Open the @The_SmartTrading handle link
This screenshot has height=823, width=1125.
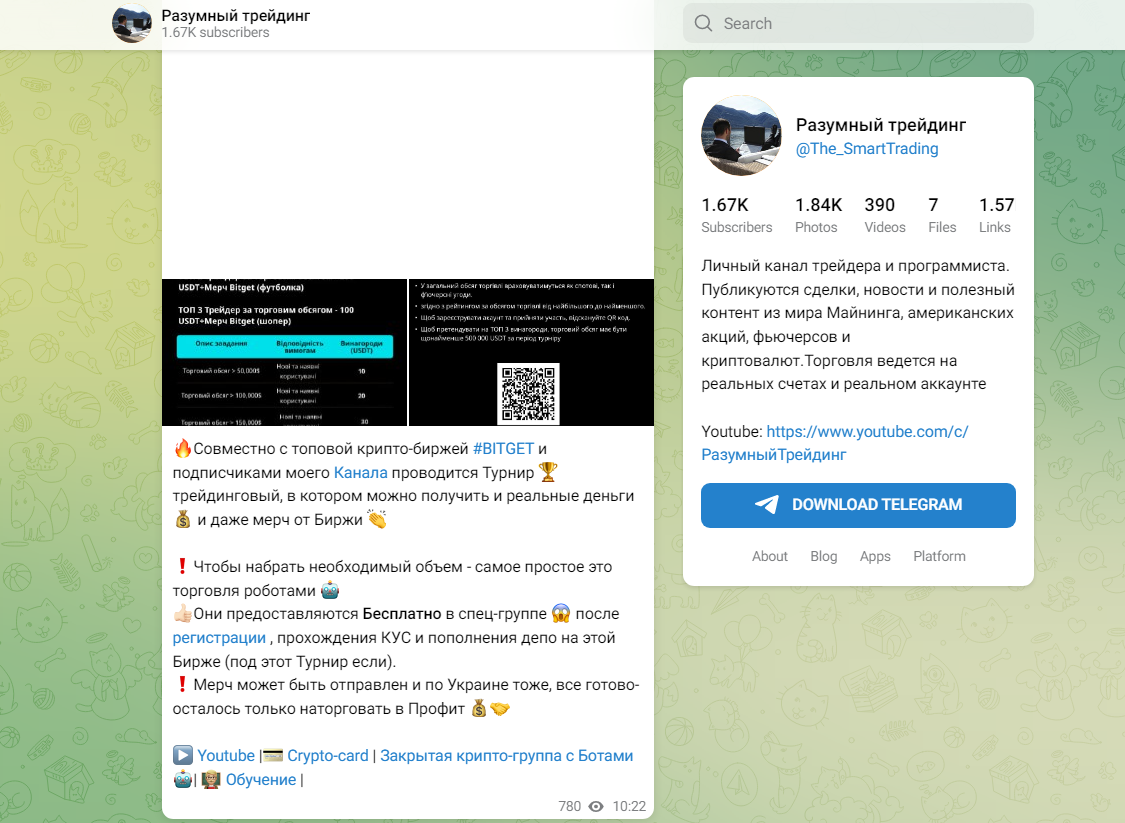coord(867,149)
